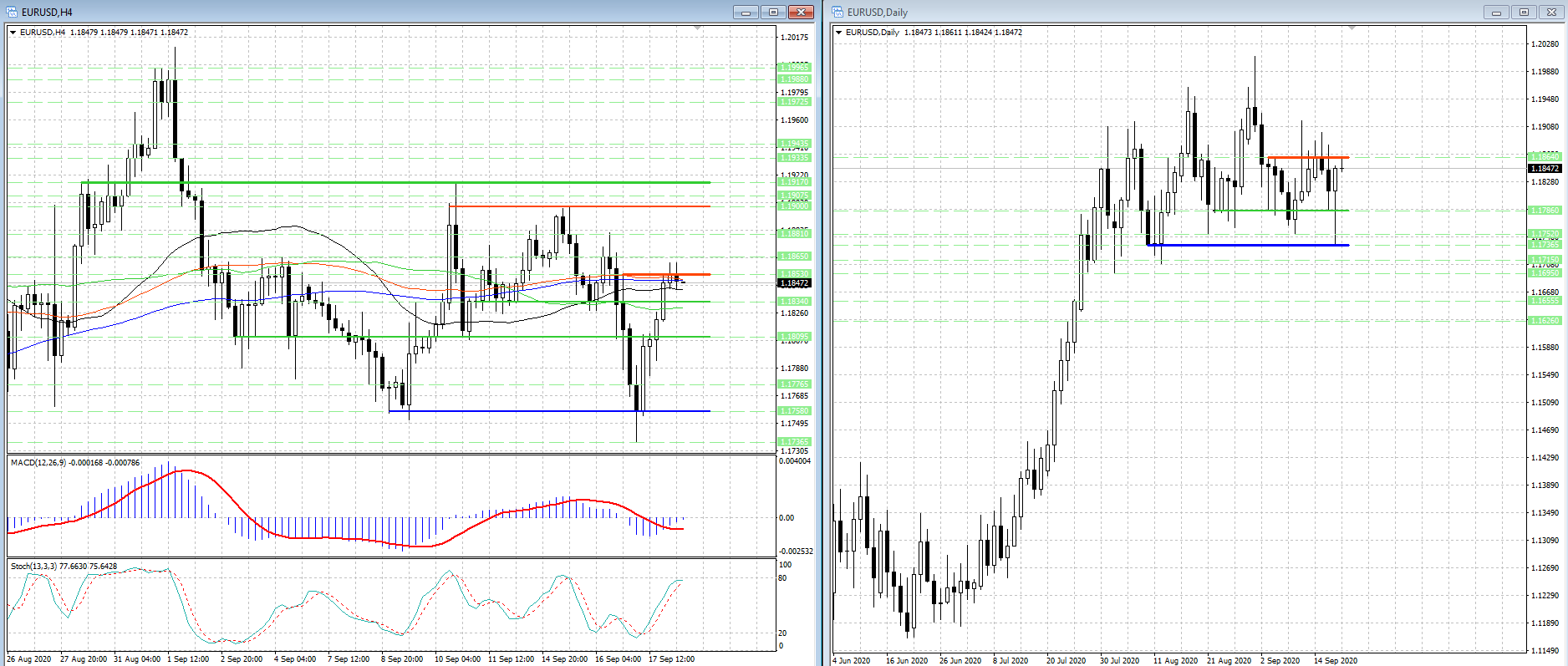Image resolution: width=1568 pixels, height=666 pixels.
Task: Close the EURUSD,H4 chart window
Action: coord(801,12)
